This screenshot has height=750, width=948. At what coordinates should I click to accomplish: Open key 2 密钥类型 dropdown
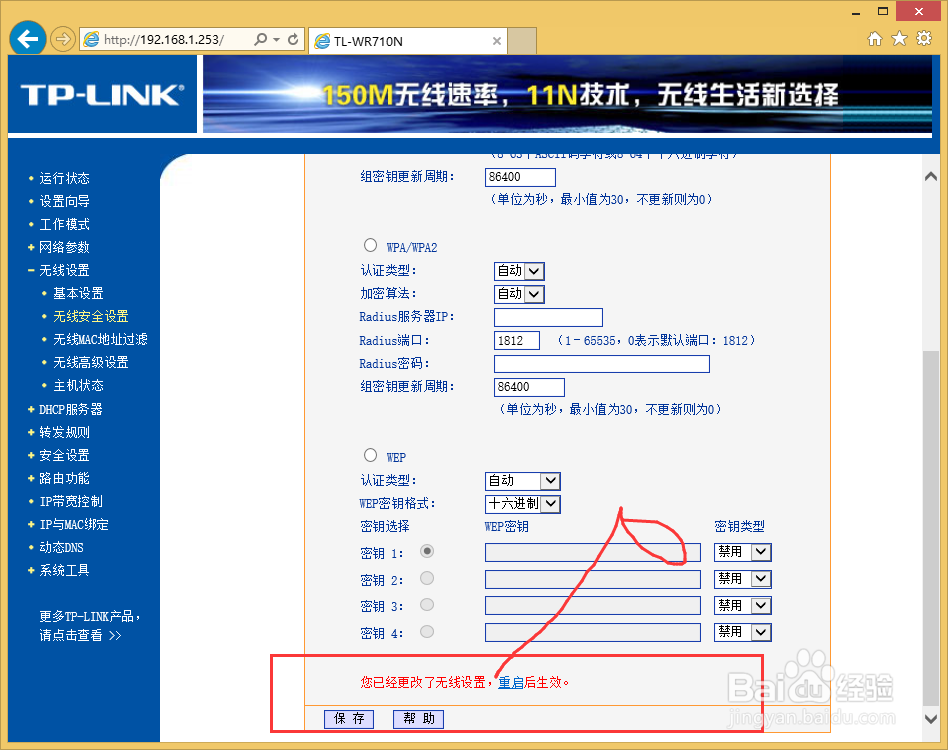pyautogui.click(x=743, y=579)
